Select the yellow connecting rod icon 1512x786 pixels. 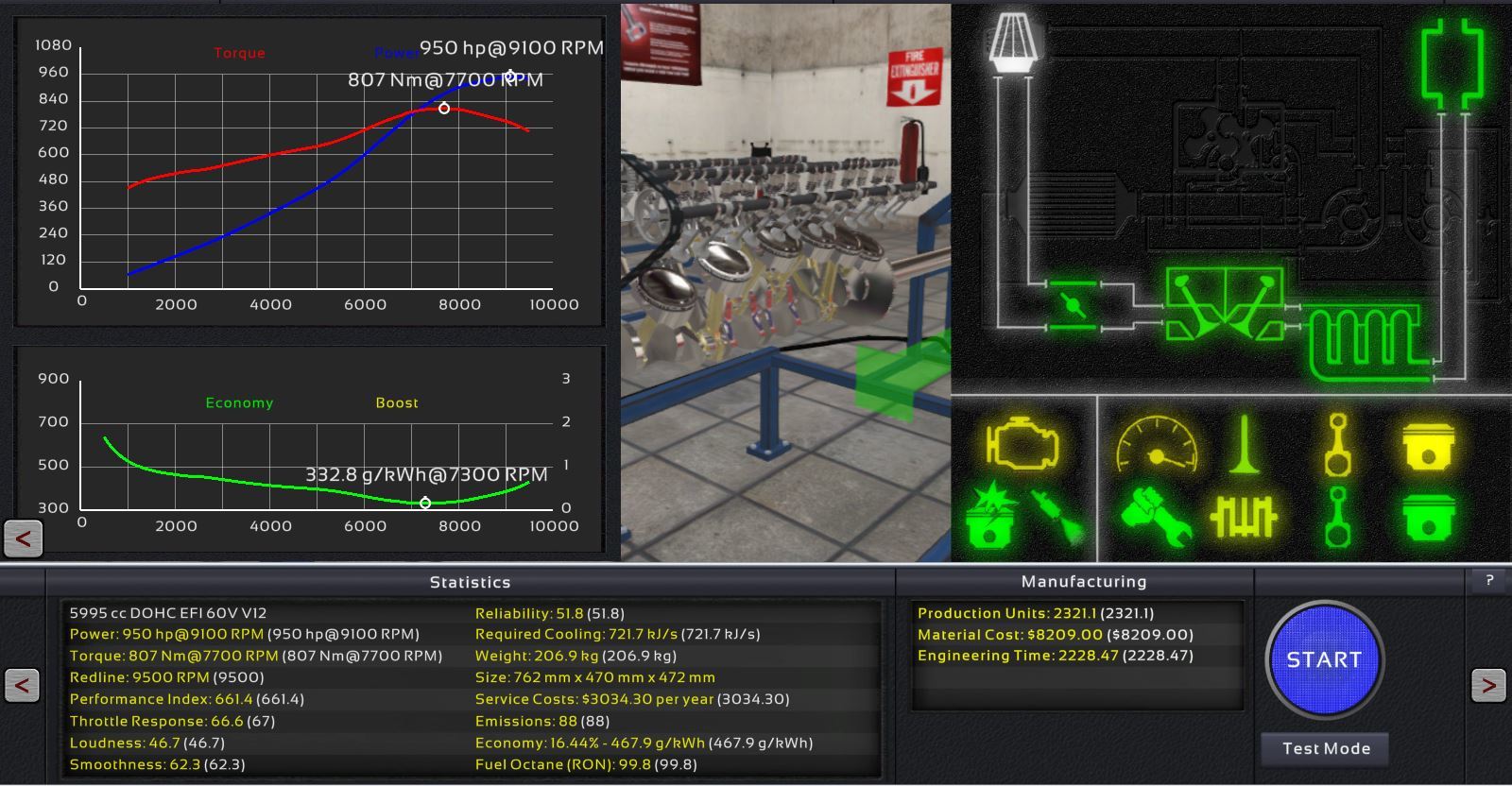(x=1336, y=443)
